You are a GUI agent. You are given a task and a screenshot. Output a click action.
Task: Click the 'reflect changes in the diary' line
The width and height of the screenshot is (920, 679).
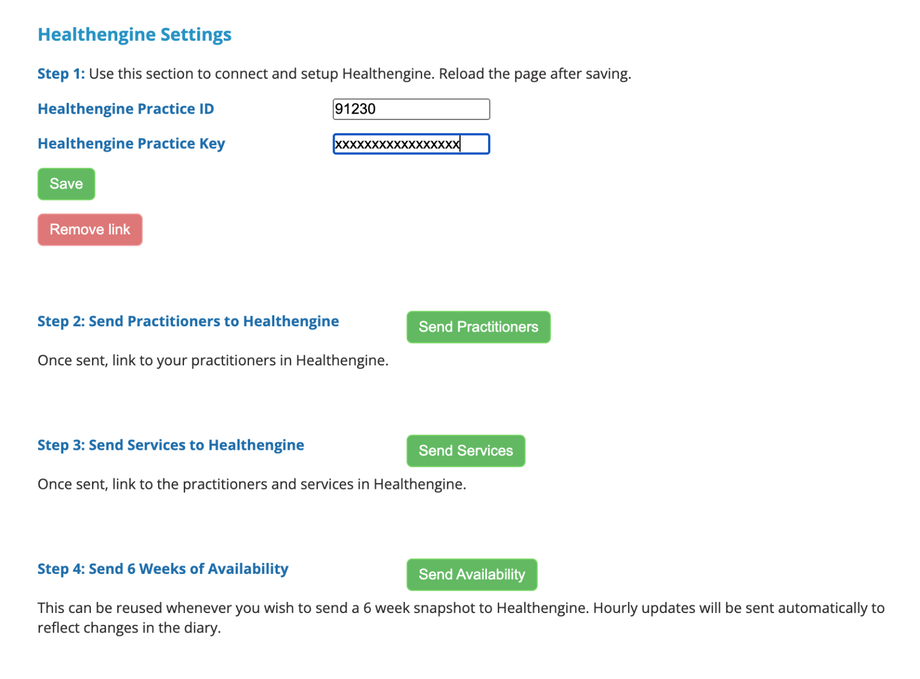pyautogui.click(x=129, y=628)
